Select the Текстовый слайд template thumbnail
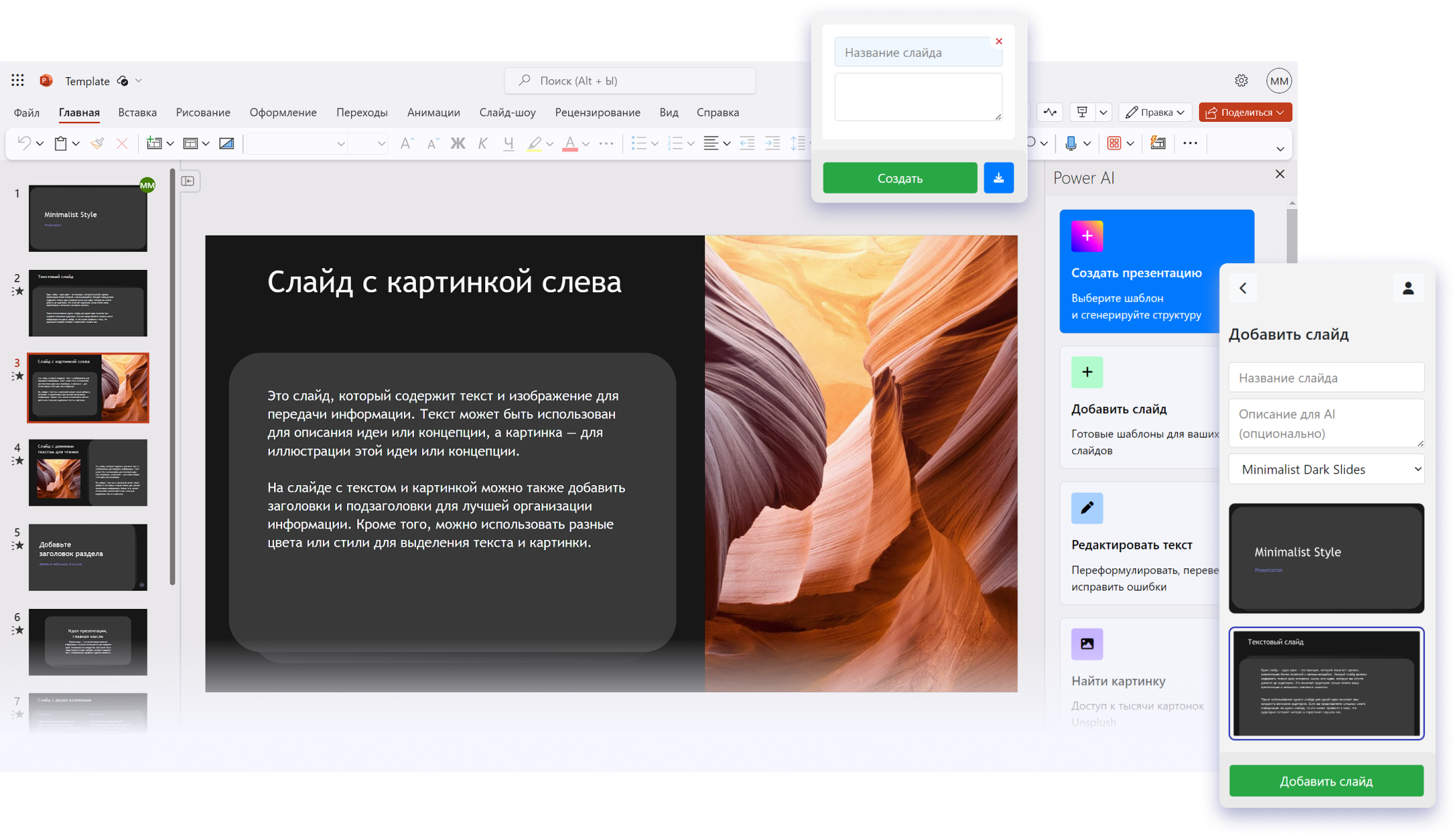 tap(1325, 683)
